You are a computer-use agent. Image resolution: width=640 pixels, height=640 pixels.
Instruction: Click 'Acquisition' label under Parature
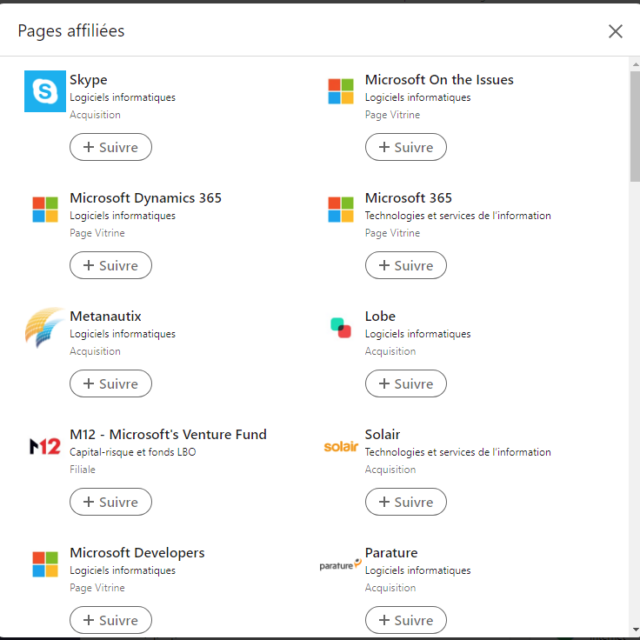click(x=390, y=588)
